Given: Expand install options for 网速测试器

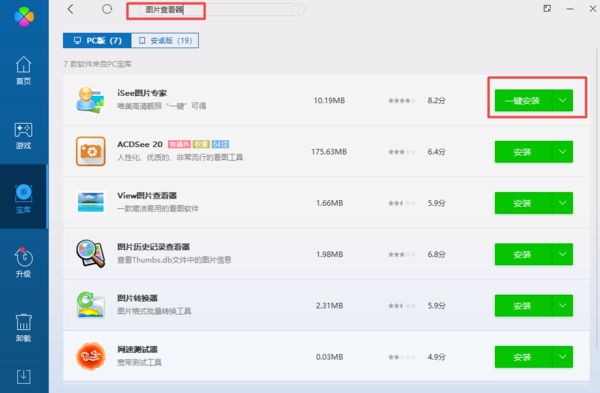Looking at the screenshot, I should (x=562, y=357).
